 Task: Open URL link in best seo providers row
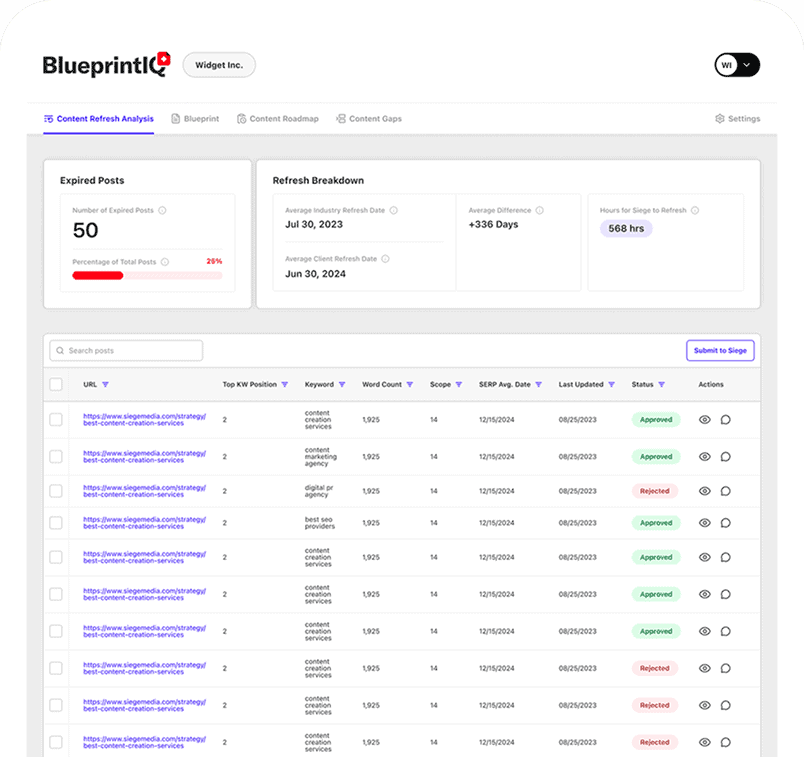click(x=145, y=523)
